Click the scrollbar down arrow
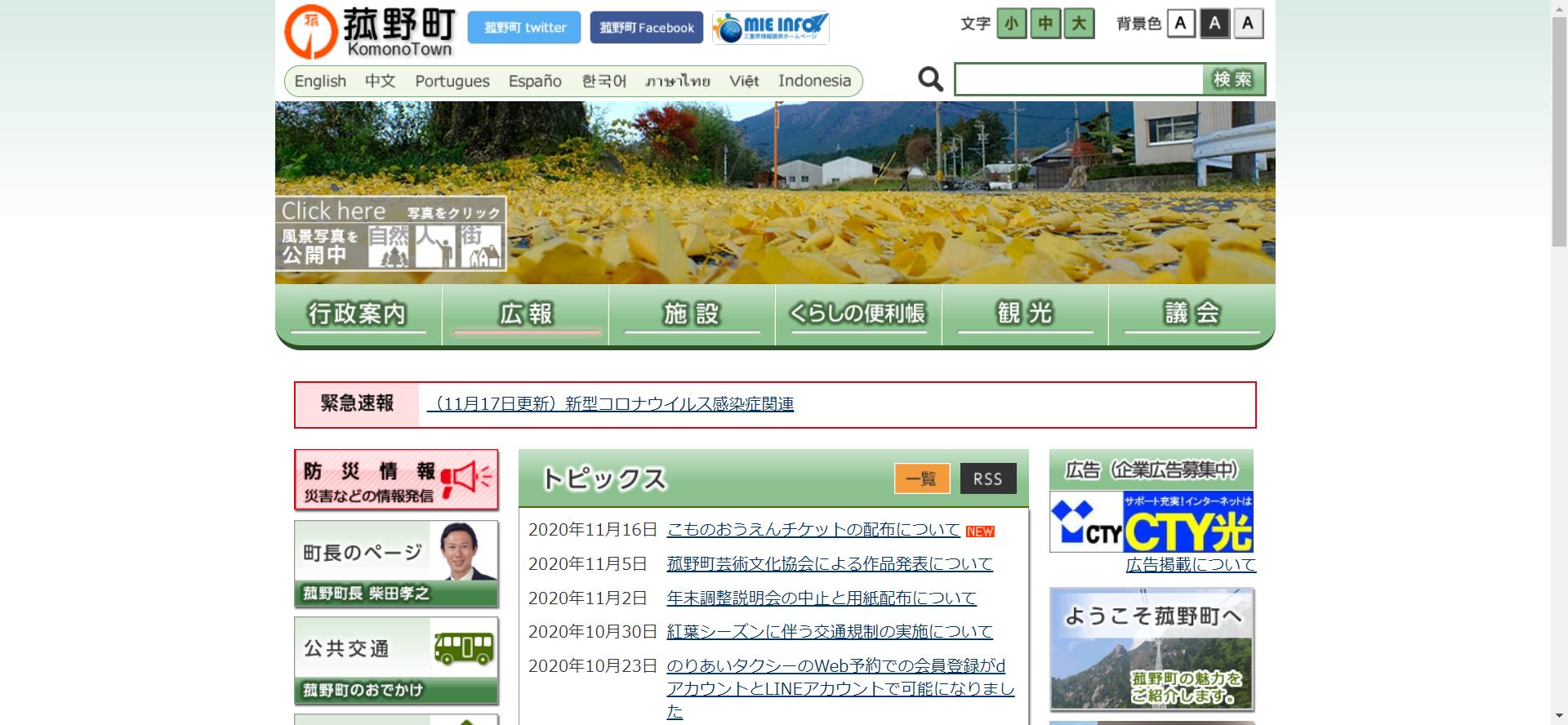Viewport: 1568px width, 725px height. tap(1559, 718)
